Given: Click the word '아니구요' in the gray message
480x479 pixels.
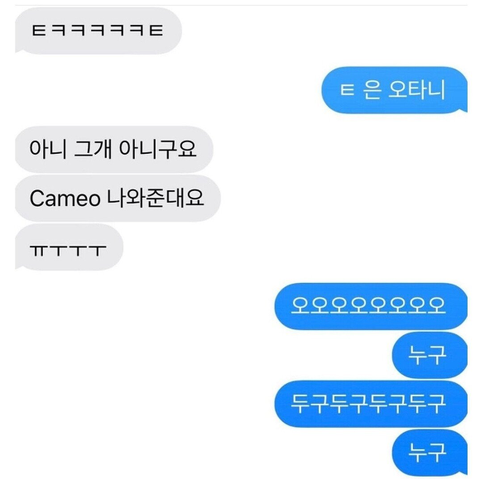Looking at the screenshot, I should pos(158,149).
